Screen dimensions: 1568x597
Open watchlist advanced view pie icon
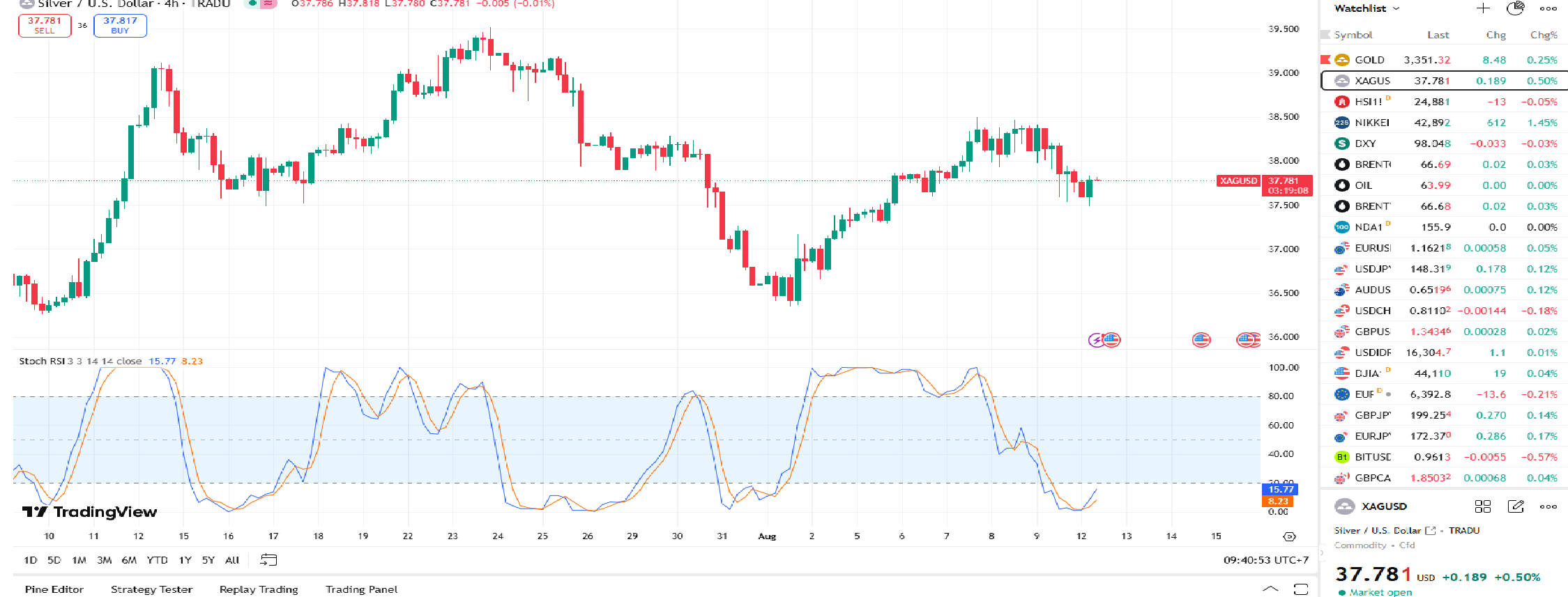(1515, 8)
